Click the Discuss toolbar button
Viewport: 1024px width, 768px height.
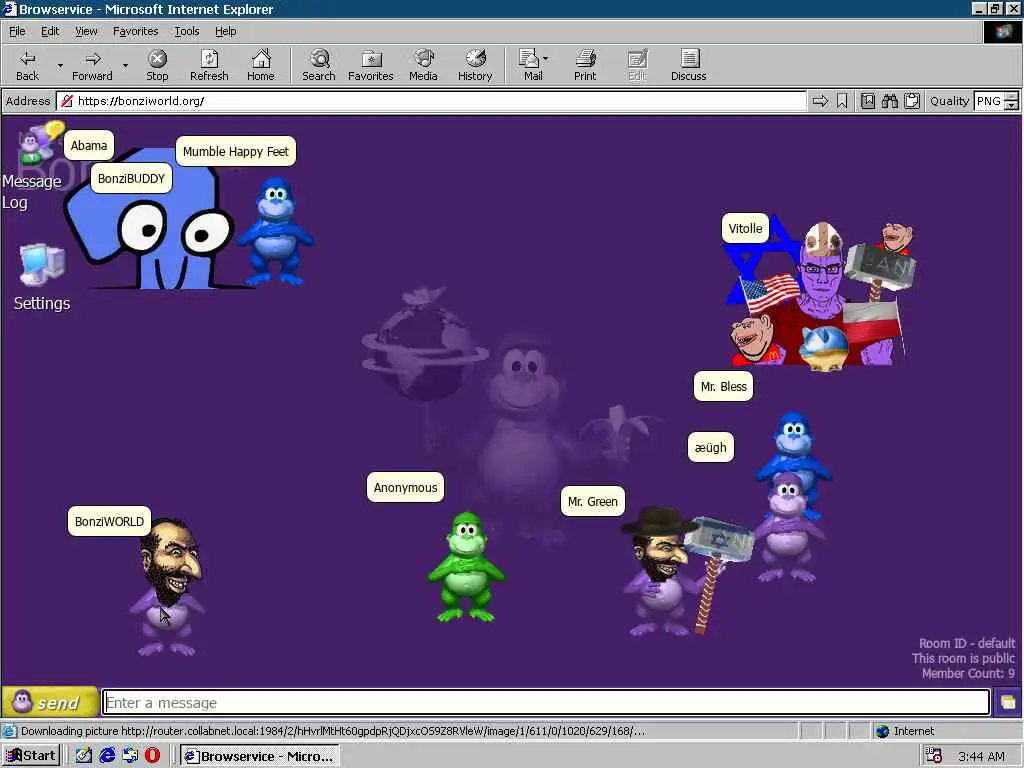coord(688,65)
